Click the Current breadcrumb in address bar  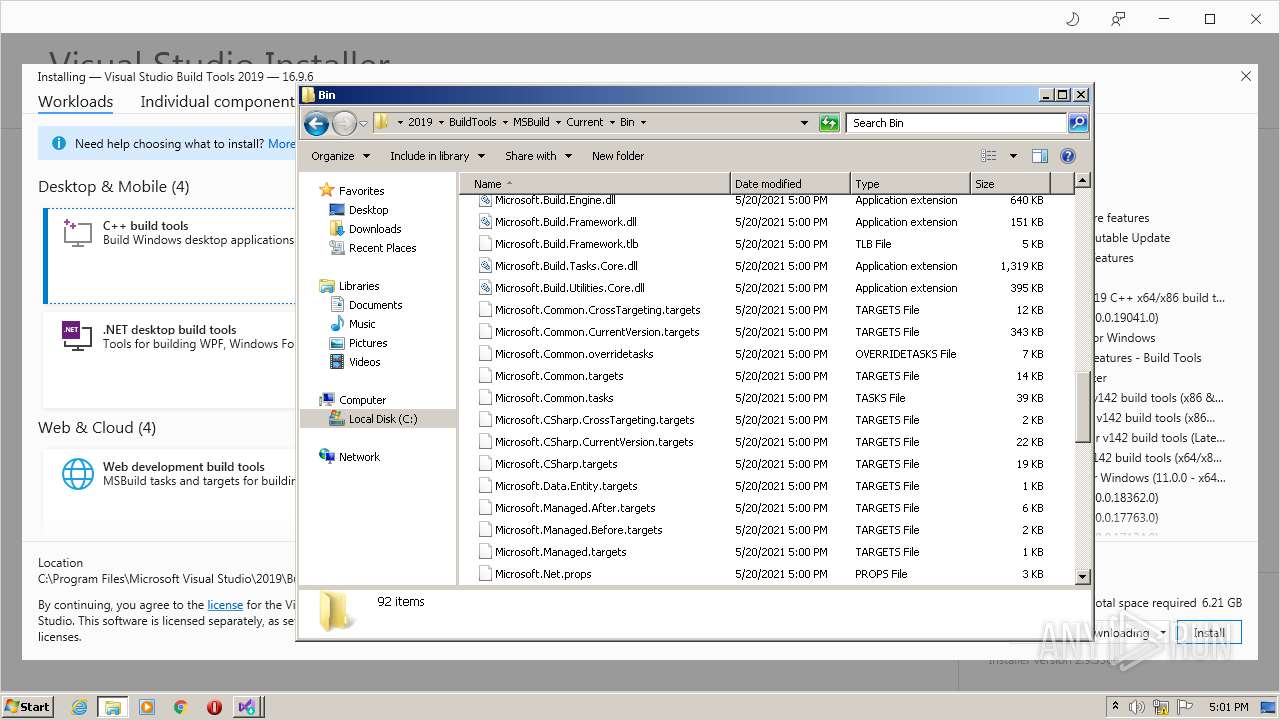point(584,123)
